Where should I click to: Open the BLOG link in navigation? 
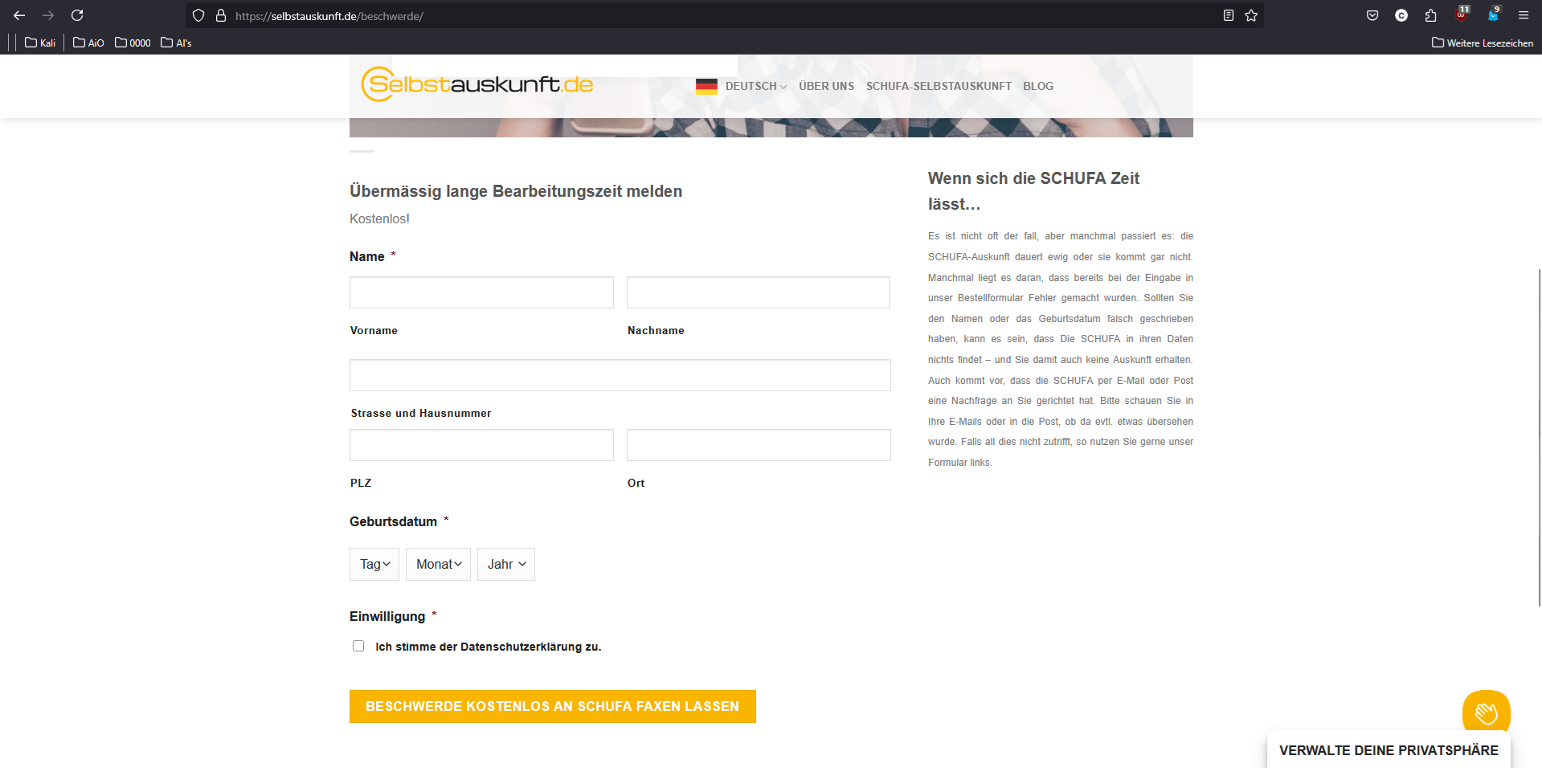coord(1038,86)
